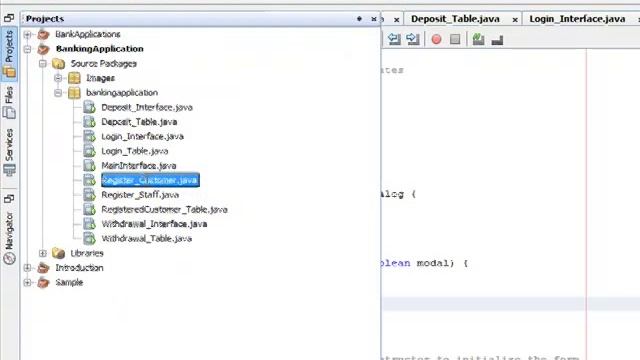Viewport: 640px width, 360px height.
Task: Open the Navigator side tab
Action: (9, 238)
